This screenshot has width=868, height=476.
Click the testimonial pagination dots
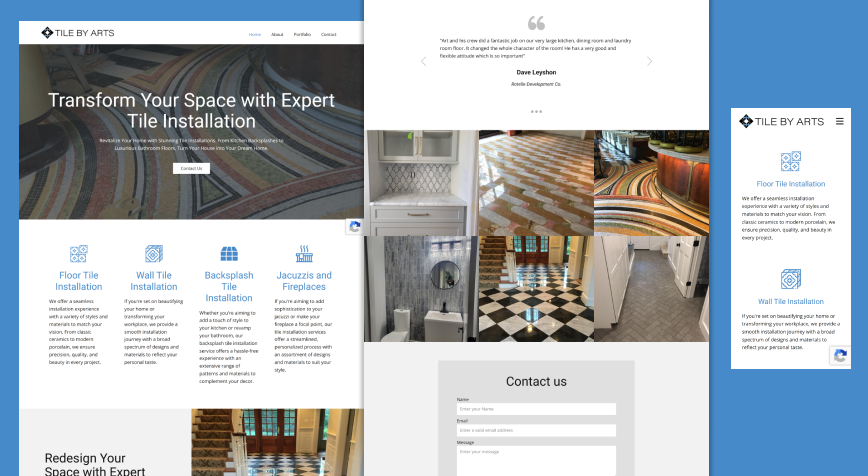536,112
